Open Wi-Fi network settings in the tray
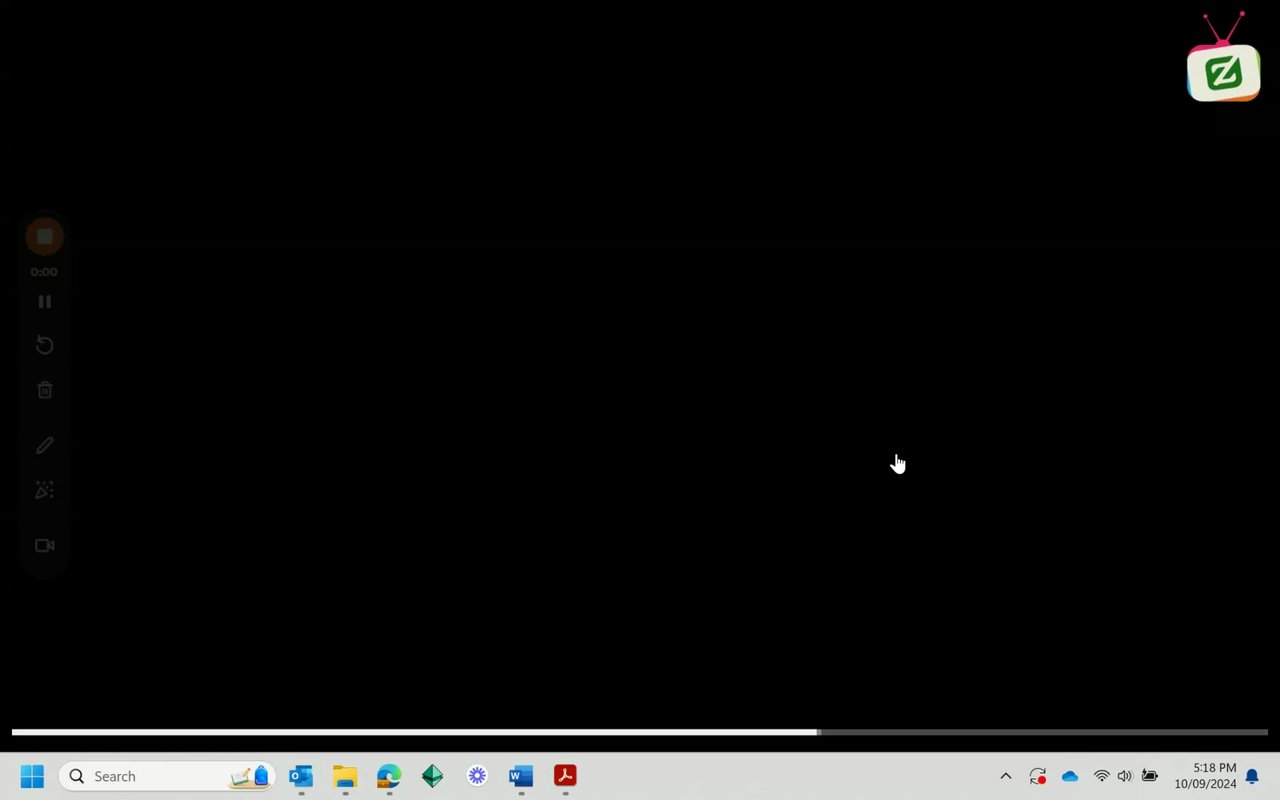The height and width of the screenshot is (800, 1280). tap(1102, 776)
